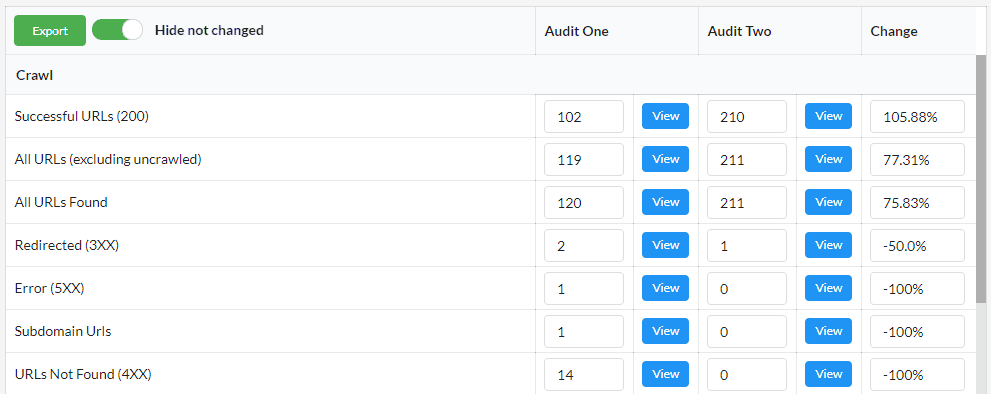
Task: Click the Crawl section header row
Action: pyautogui.click(x=491, y=75)
